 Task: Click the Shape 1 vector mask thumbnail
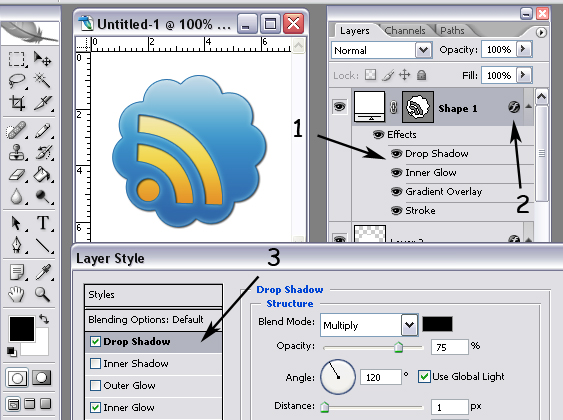418,107
